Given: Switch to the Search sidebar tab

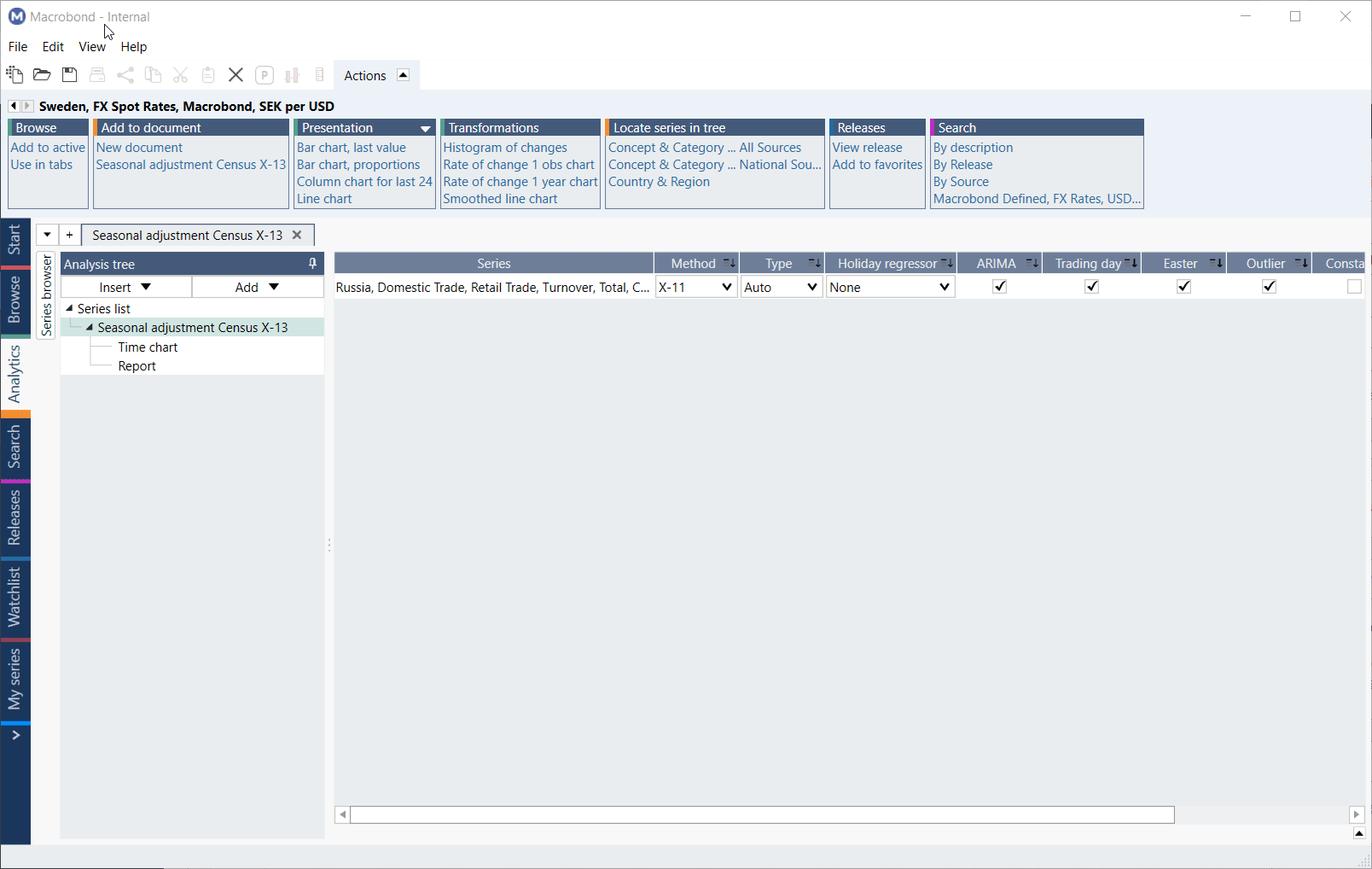Looking at the screenshot, I should coord(15,447).
